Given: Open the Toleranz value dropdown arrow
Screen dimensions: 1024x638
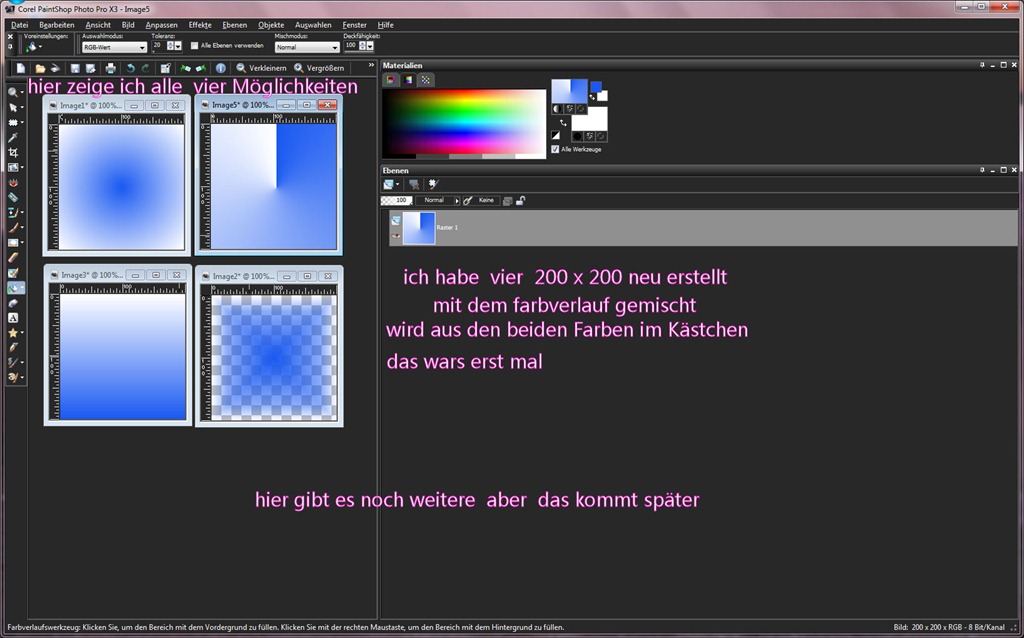Looking at the screenshot, I should coord(178,46).
